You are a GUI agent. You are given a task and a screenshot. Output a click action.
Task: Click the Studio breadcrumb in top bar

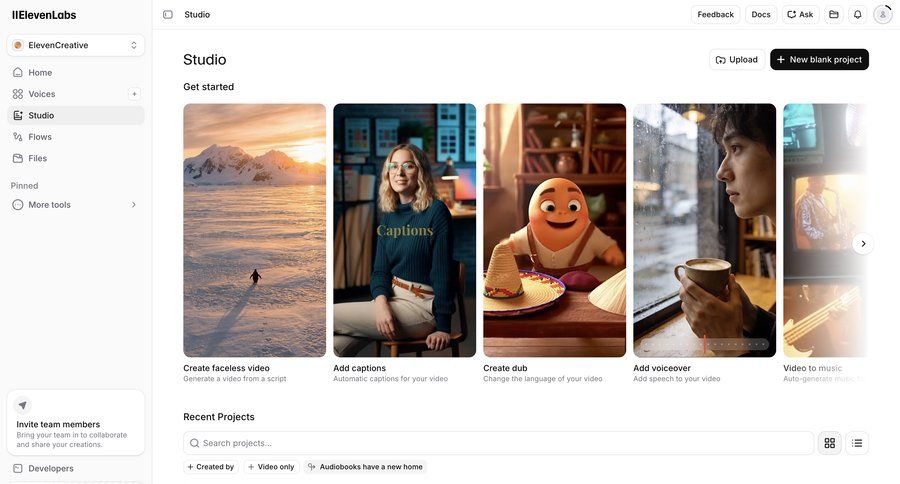pos(197,14)
